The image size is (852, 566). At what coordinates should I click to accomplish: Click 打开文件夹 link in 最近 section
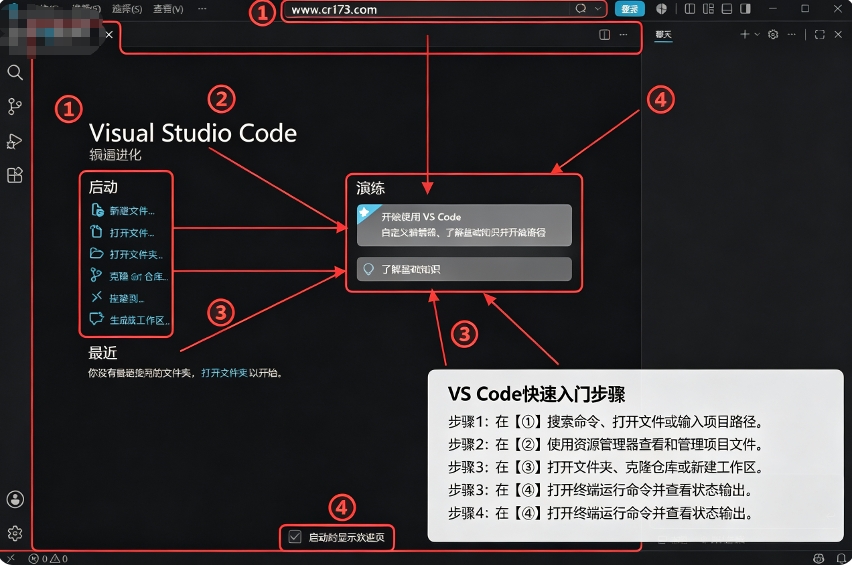pos(224,373)
